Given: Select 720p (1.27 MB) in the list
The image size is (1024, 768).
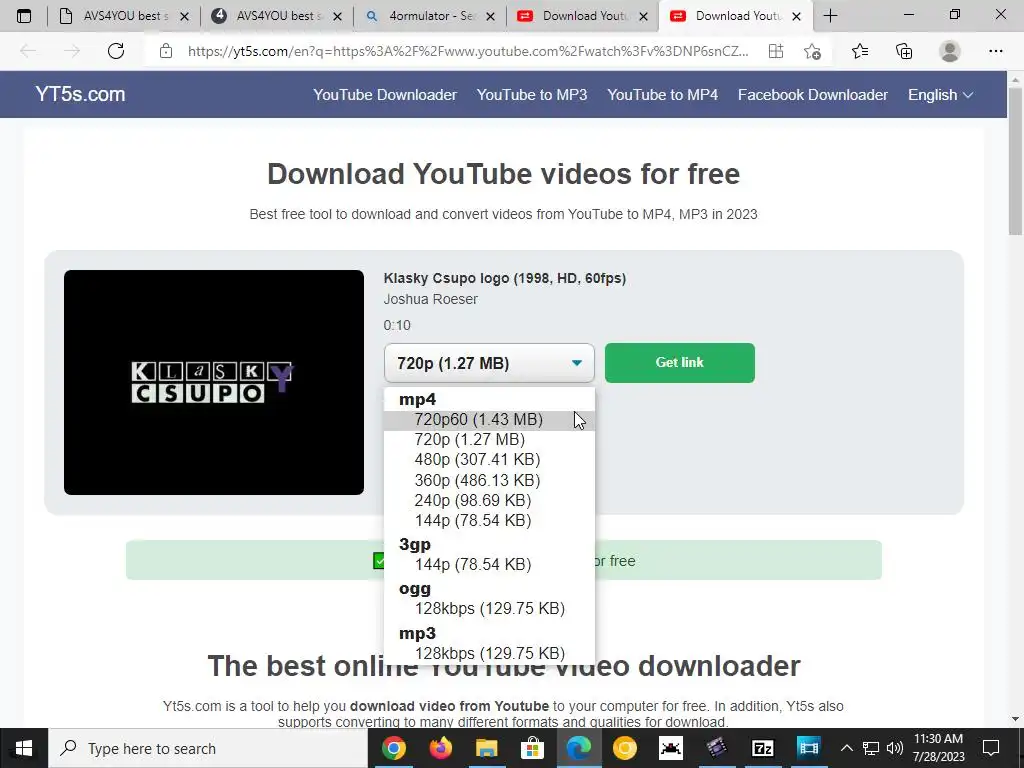Looking at the screenshot, I should point(489,440).
